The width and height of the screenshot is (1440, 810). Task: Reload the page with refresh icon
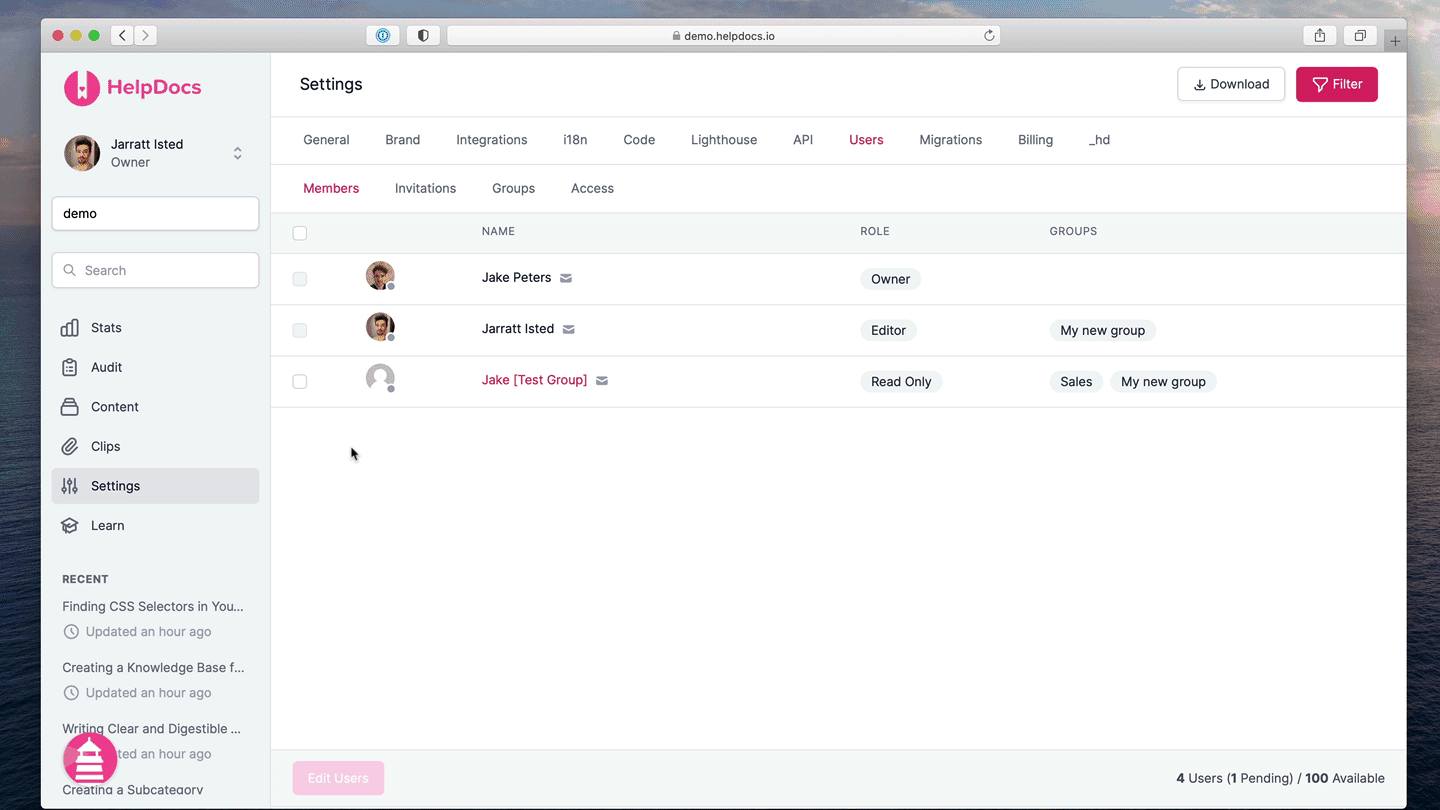pos(989,35)
